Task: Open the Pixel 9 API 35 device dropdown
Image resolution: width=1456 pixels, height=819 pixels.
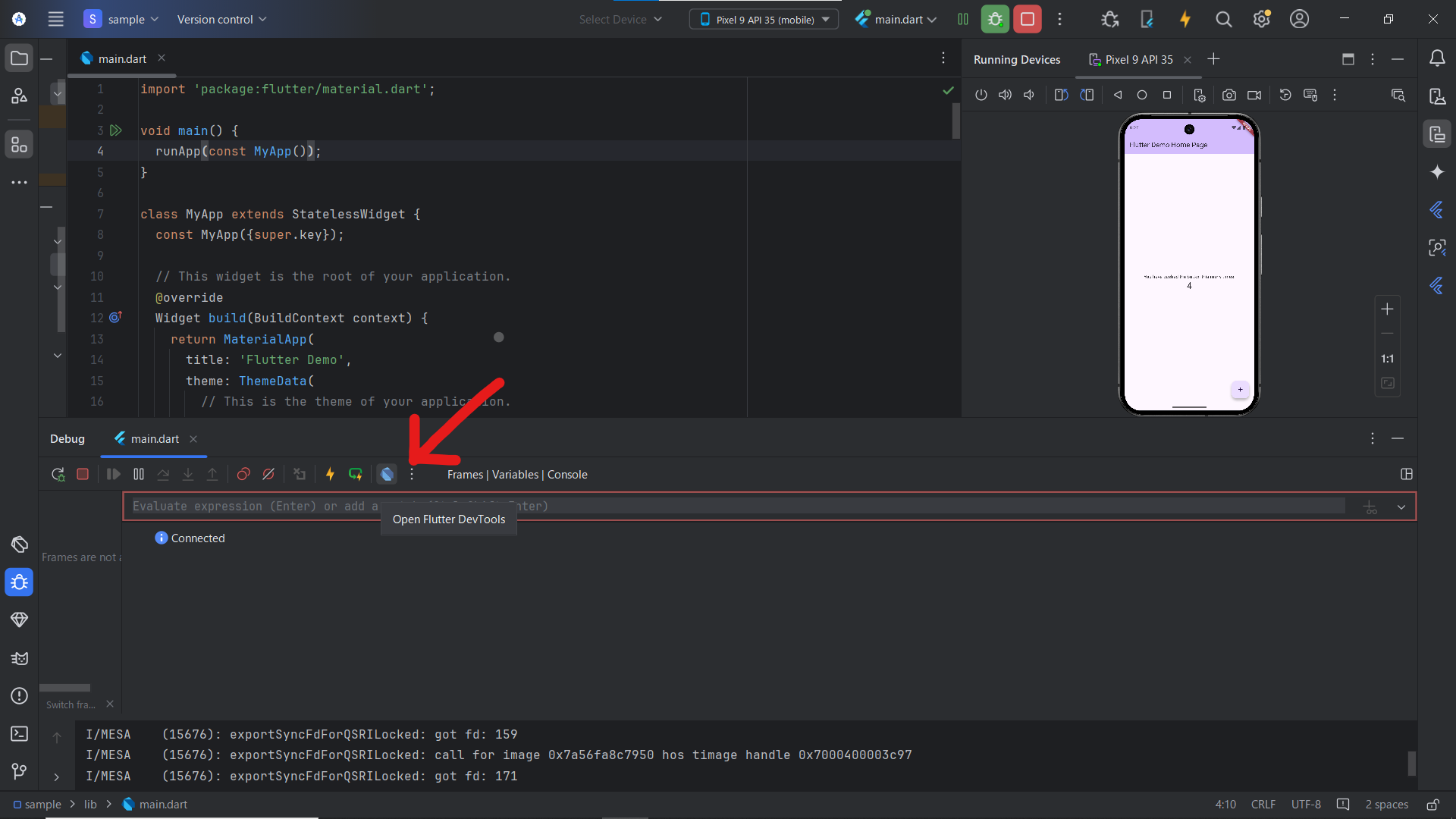Action: pyautogui.click(x=764, y=20)
